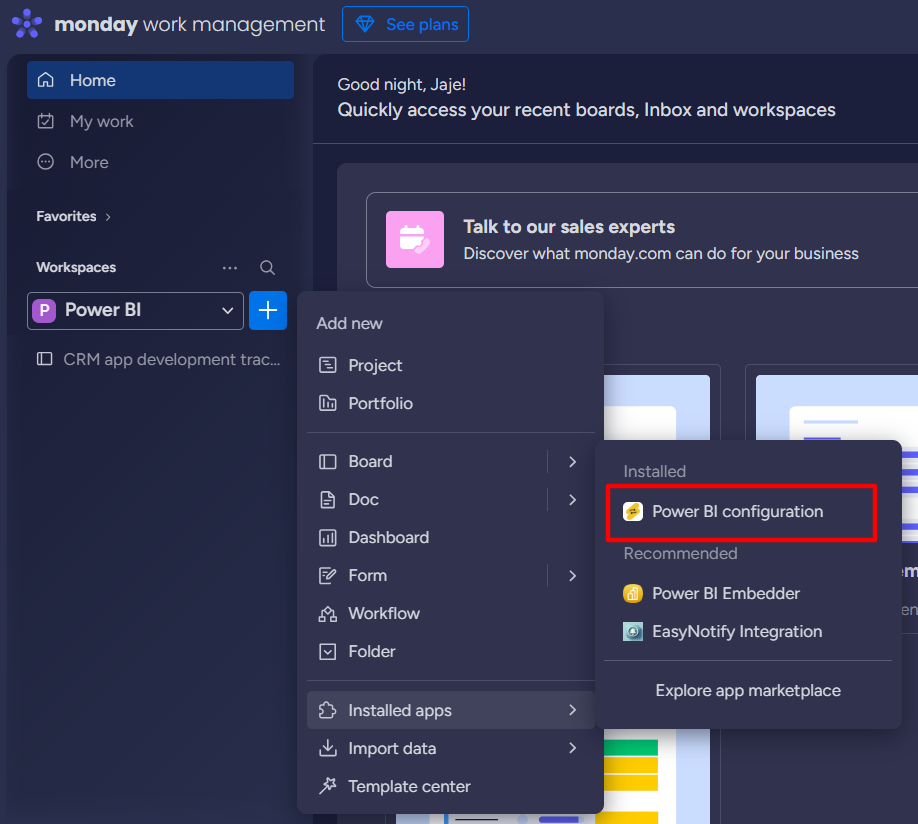Open Template center menu entry
The height and width of the screenshot is (824, 918).
pos(450,786)
